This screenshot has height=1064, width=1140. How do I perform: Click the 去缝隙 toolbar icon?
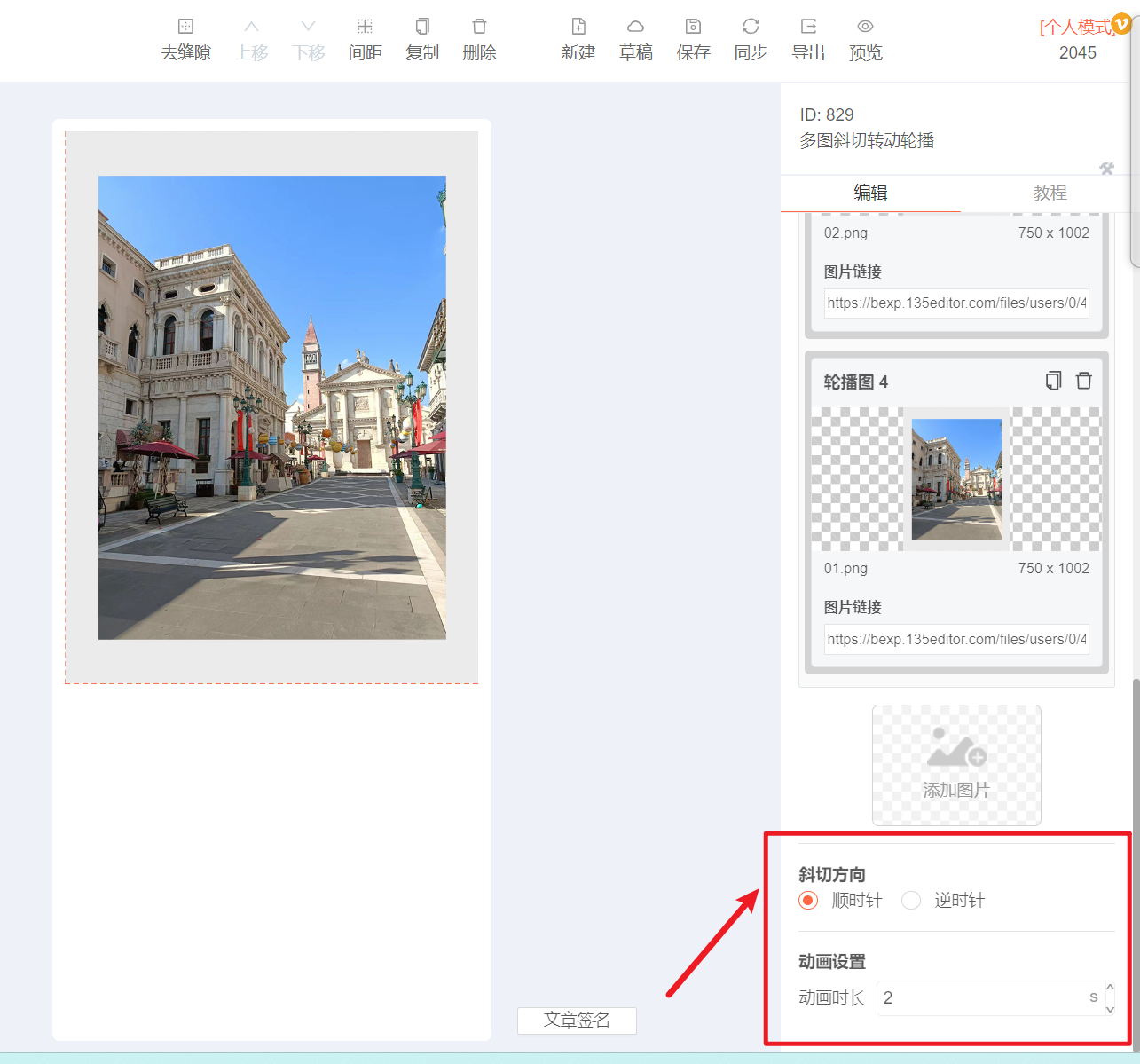pyautogui.click(x=185, y=40)
